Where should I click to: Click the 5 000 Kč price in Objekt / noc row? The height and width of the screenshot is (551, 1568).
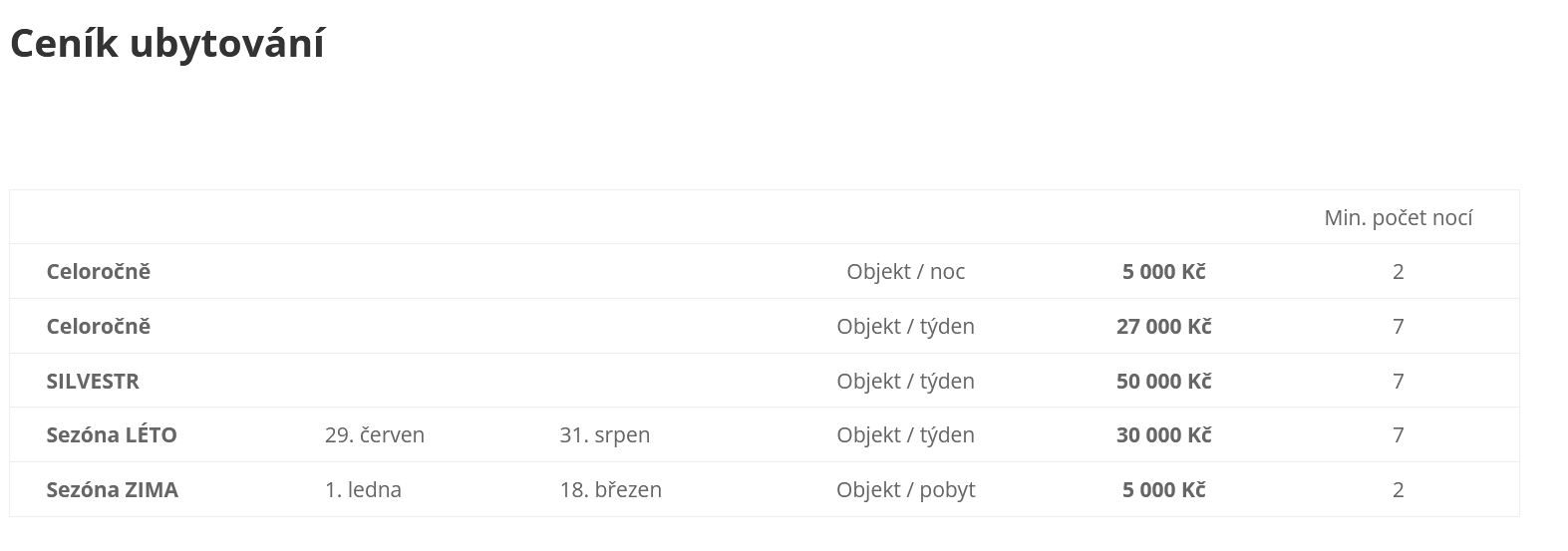[x=1164, y=271]
